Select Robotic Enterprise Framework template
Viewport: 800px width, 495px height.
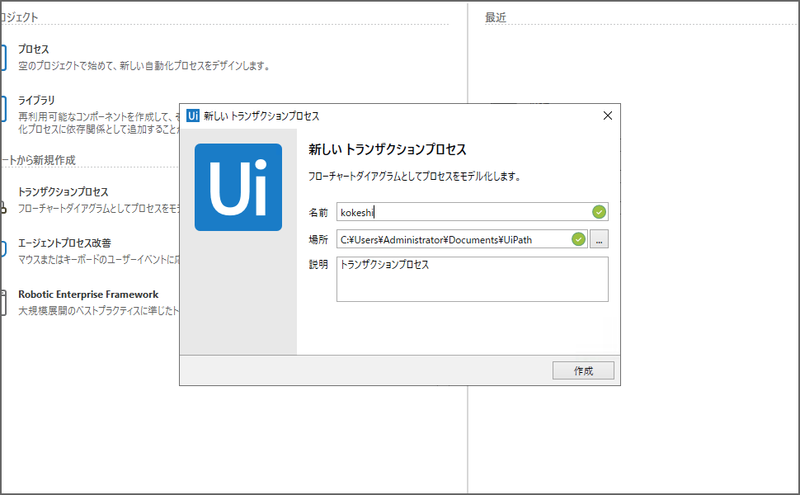tap(88, 294)
